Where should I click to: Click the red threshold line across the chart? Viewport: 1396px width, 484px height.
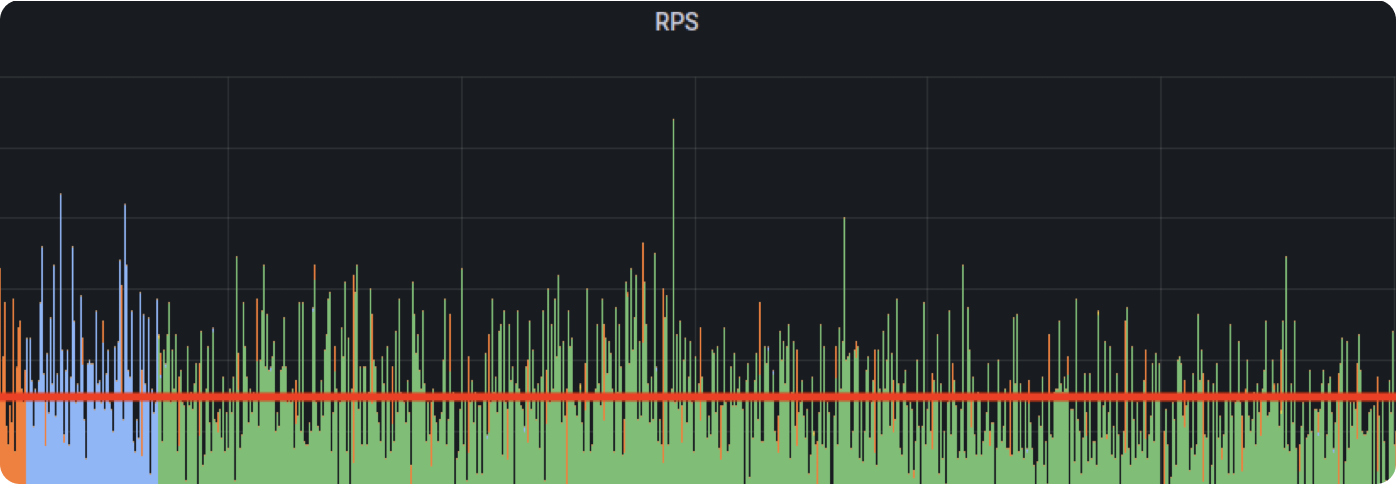pyautogui.click(x=698, y=397)
